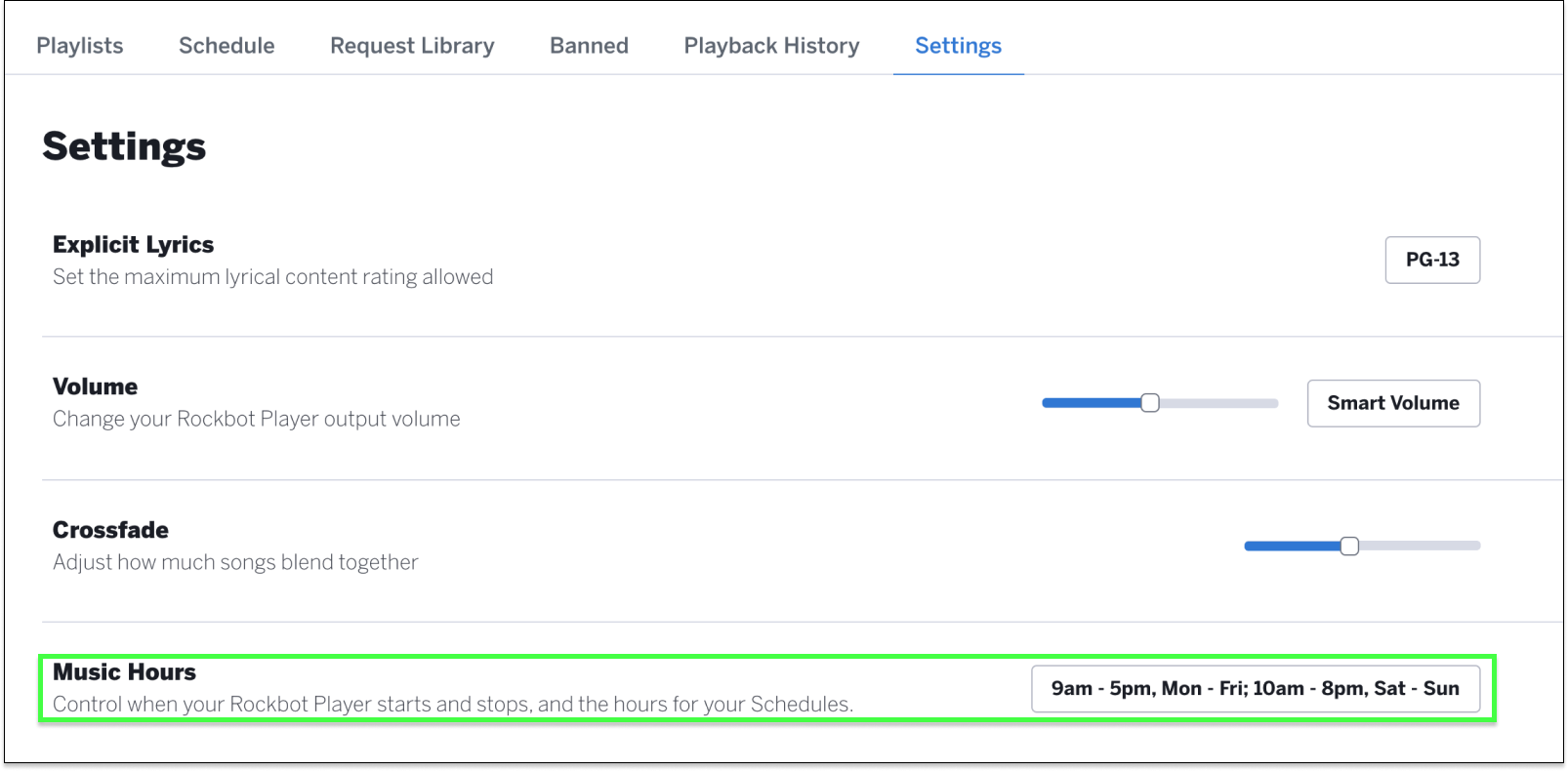Open the PG-13 explicit lyrics rating selector
This screenshot has height=771, width=1568.
click(x=1432, y=260)
